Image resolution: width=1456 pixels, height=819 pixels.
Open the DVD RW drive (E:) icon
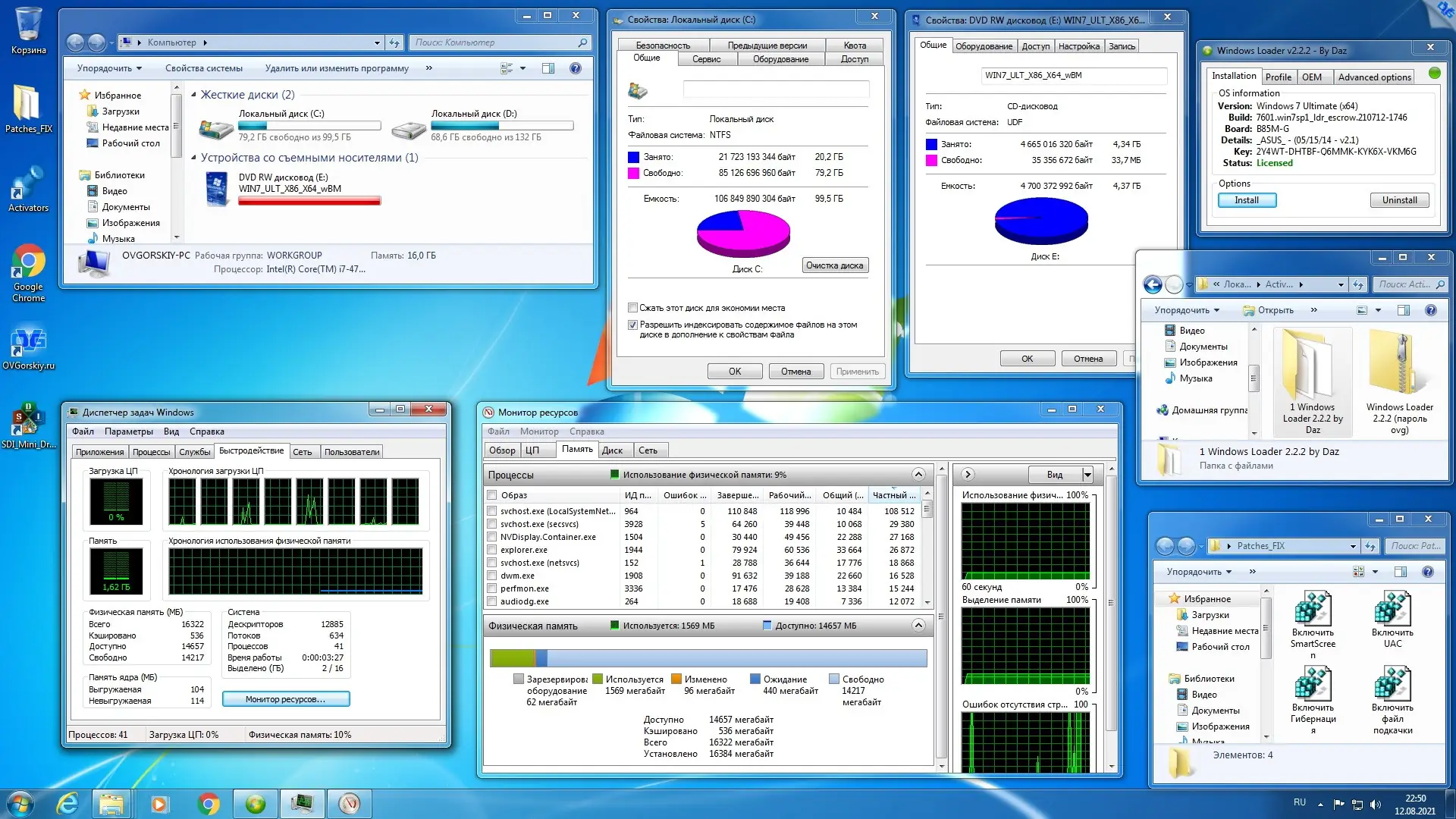click(217, 190)
